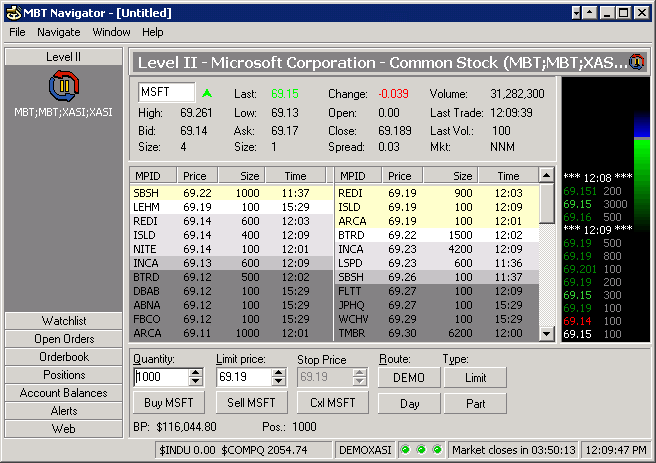Click the 12:08 time marker in ticker
656x463 pixels.
[x=597, y=178]
